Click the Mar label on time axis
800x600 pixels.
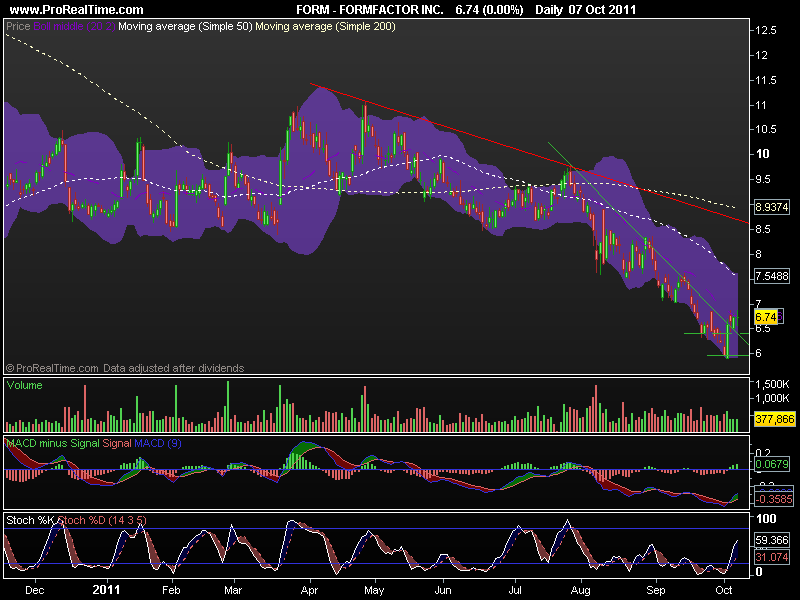point(233,590)
